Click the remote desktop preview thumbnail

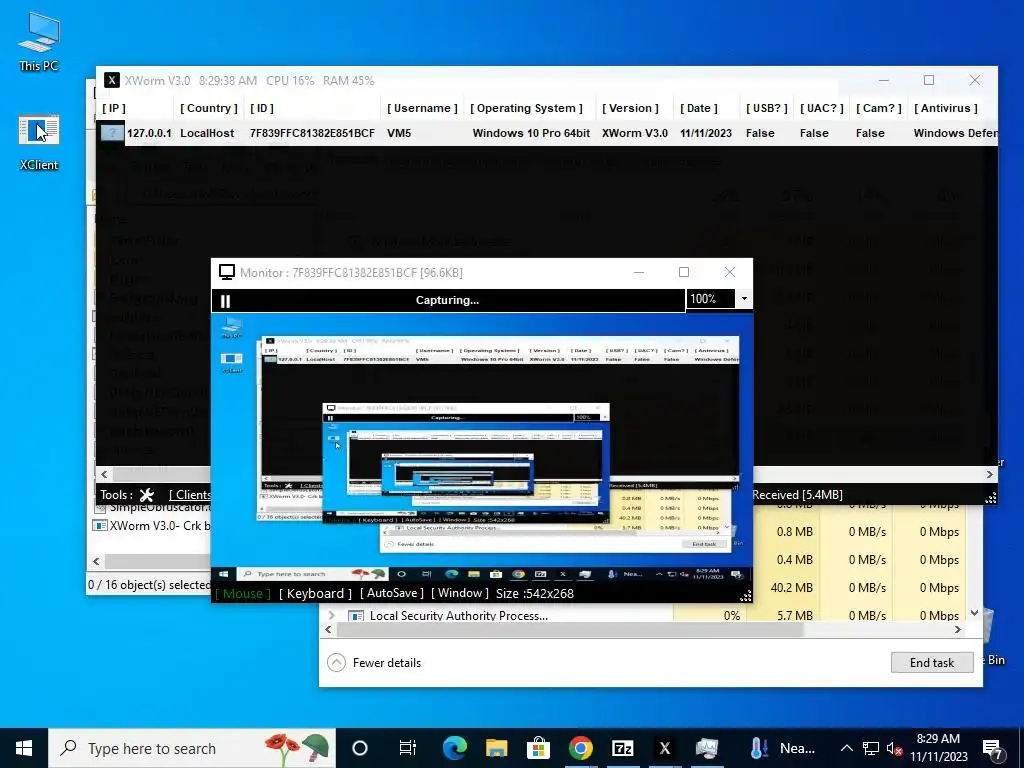(481, 448)
